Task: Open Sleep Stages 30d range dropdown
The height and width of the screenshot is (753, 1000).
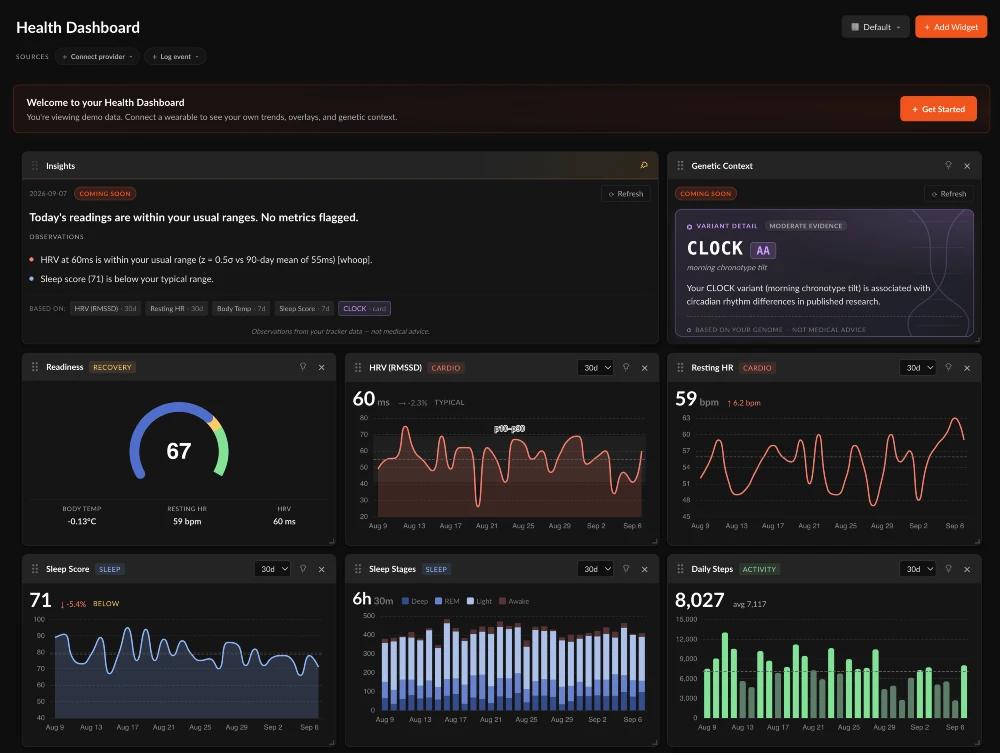Action: tap(596, 569)
